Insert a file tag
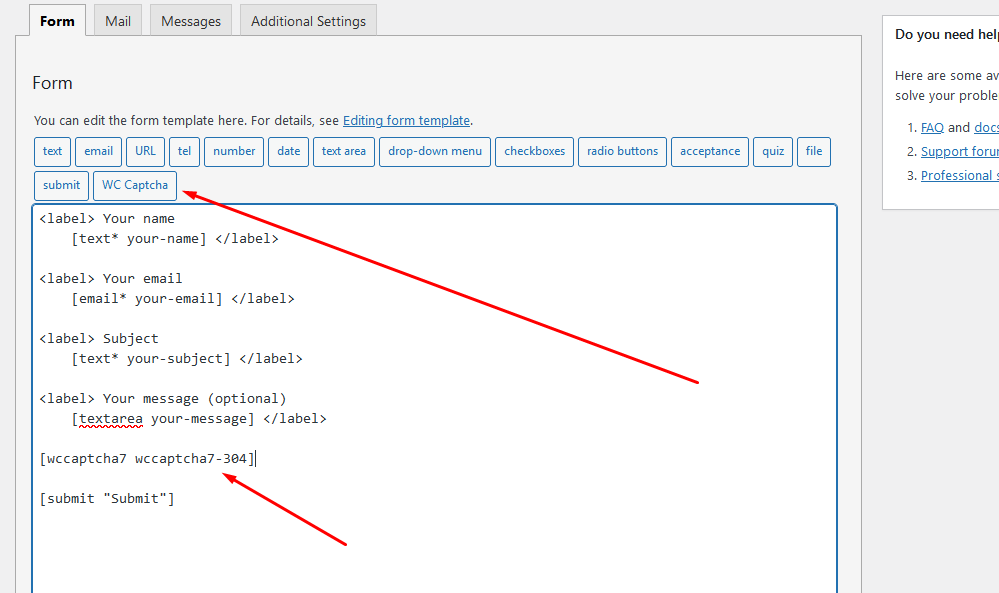This screenshot has height=593, width=999. [814, 152]
